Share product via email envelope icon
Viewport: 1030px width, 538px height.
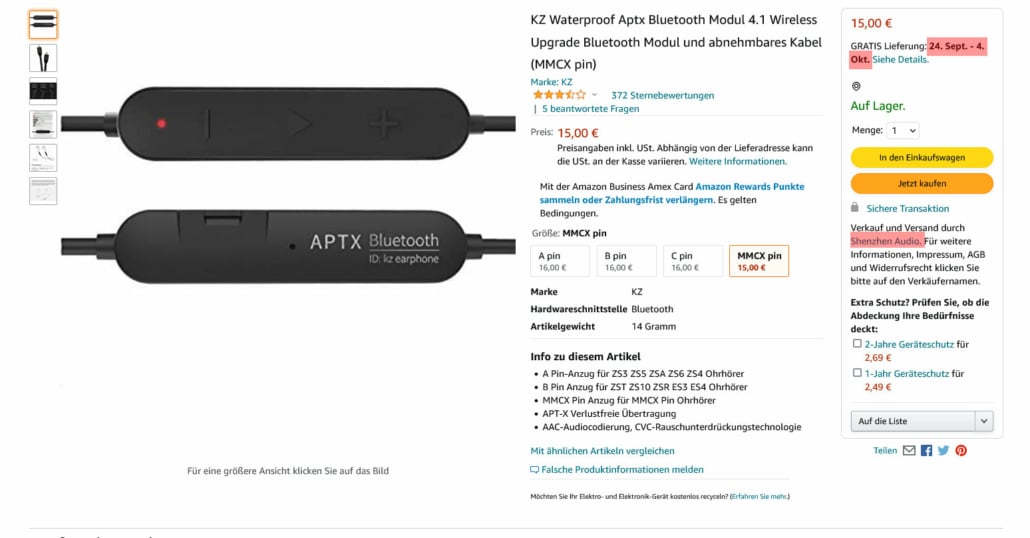(x=909, y=451)
